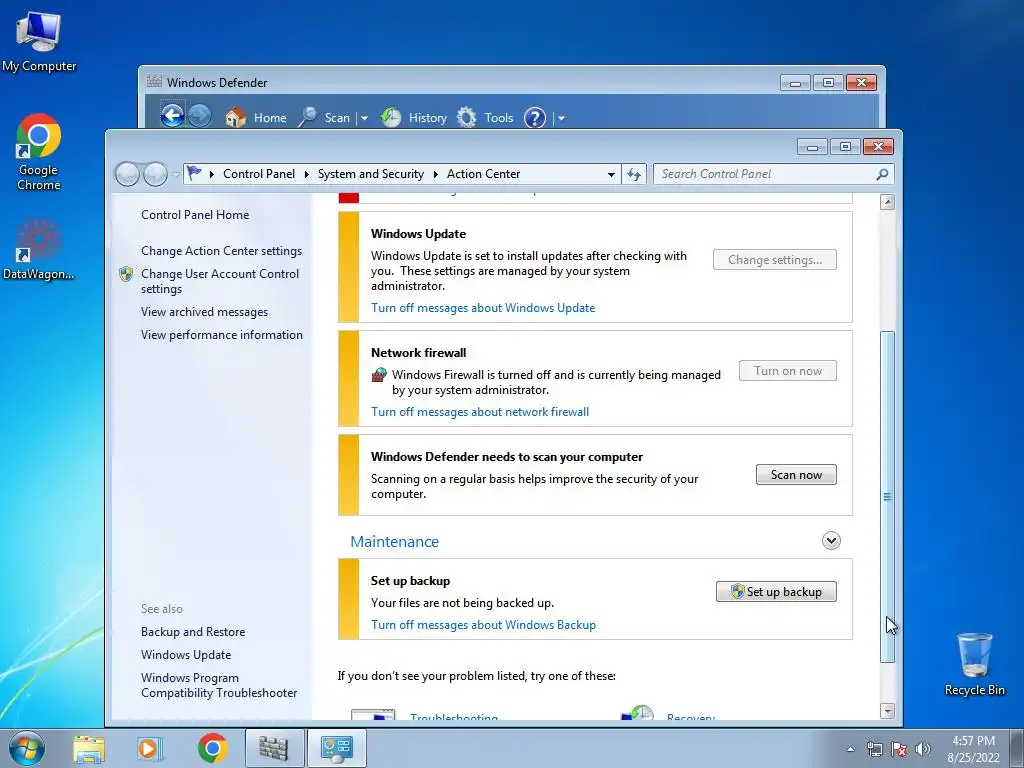1024x768 pixels.
Task: Collapse the Maintenance section chevron
Action: point(831,541)
